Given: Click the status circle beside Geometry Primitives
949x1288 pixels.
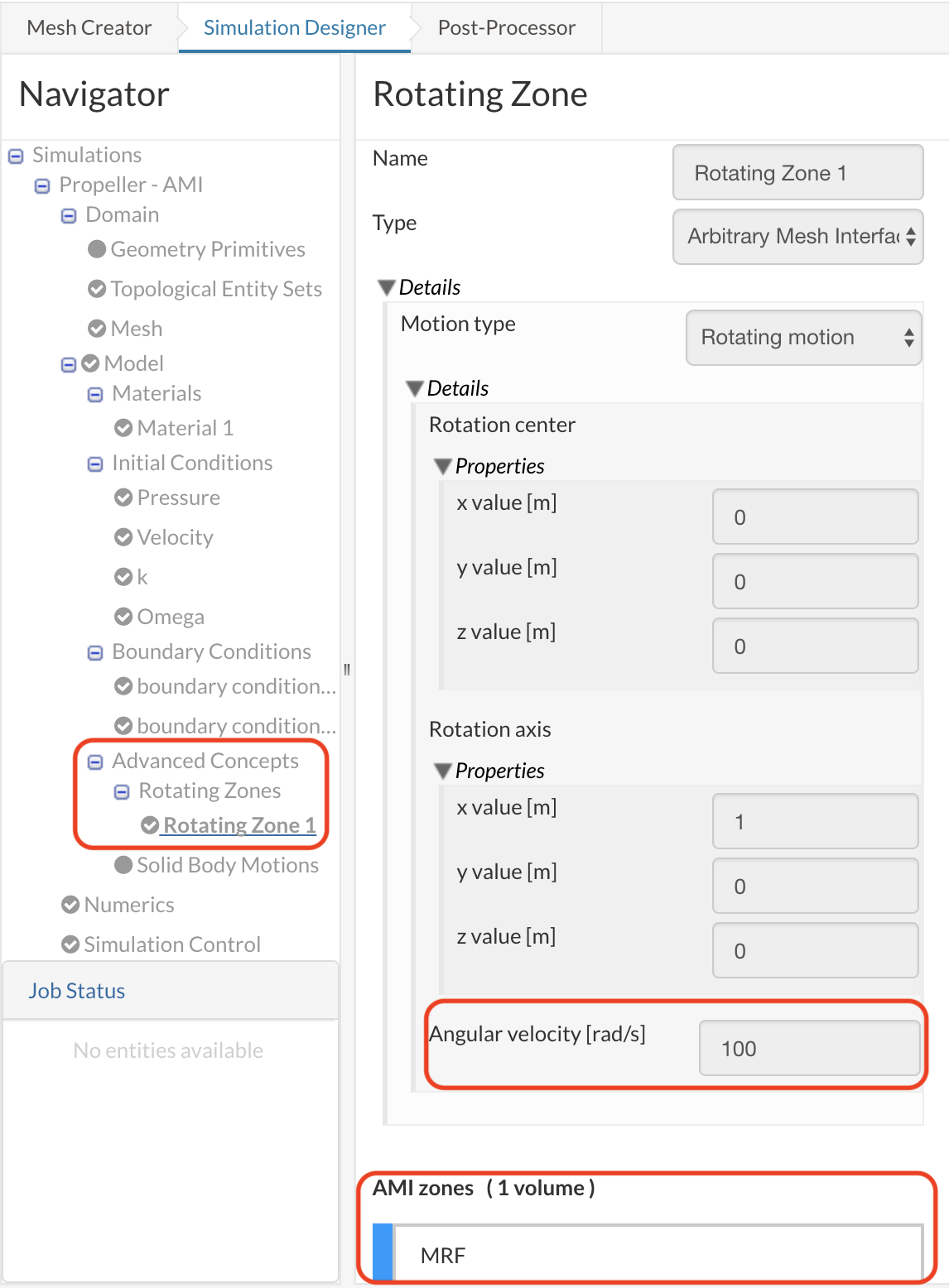Looking at the screenshot, I should click(x=97, y=249).
